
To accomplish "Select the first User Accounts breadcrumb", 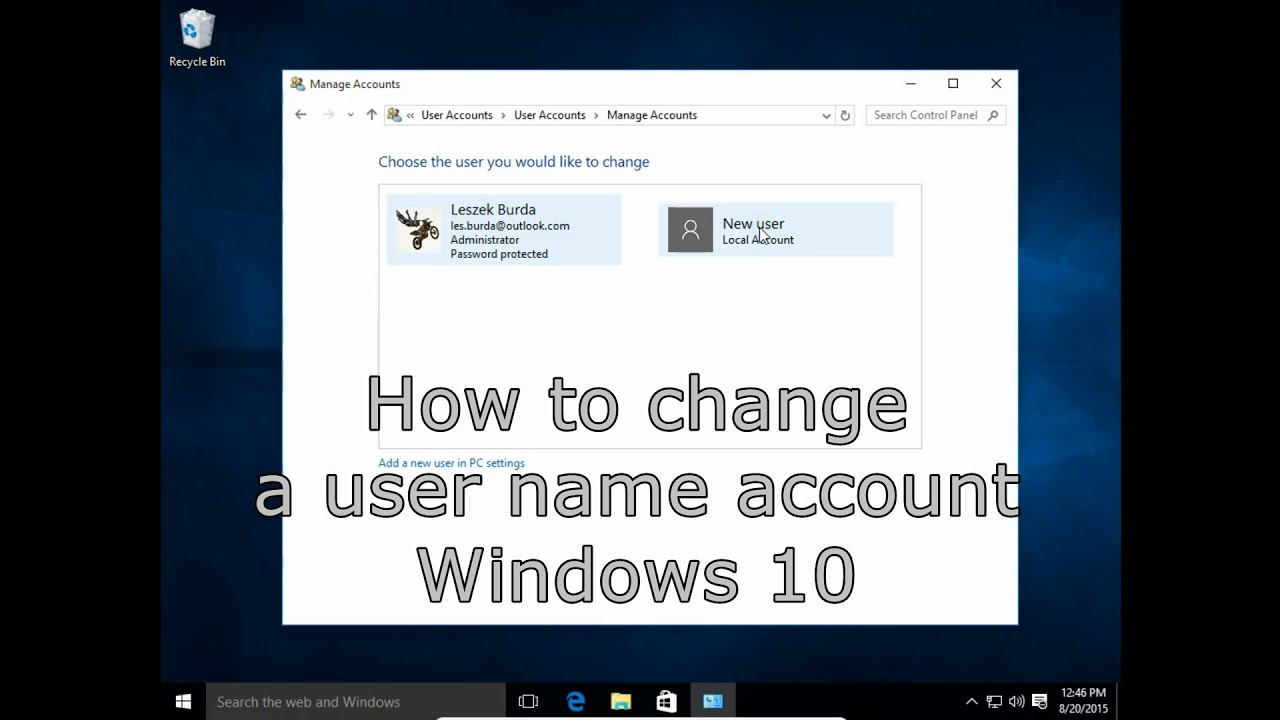I will [x=457, y=115].
